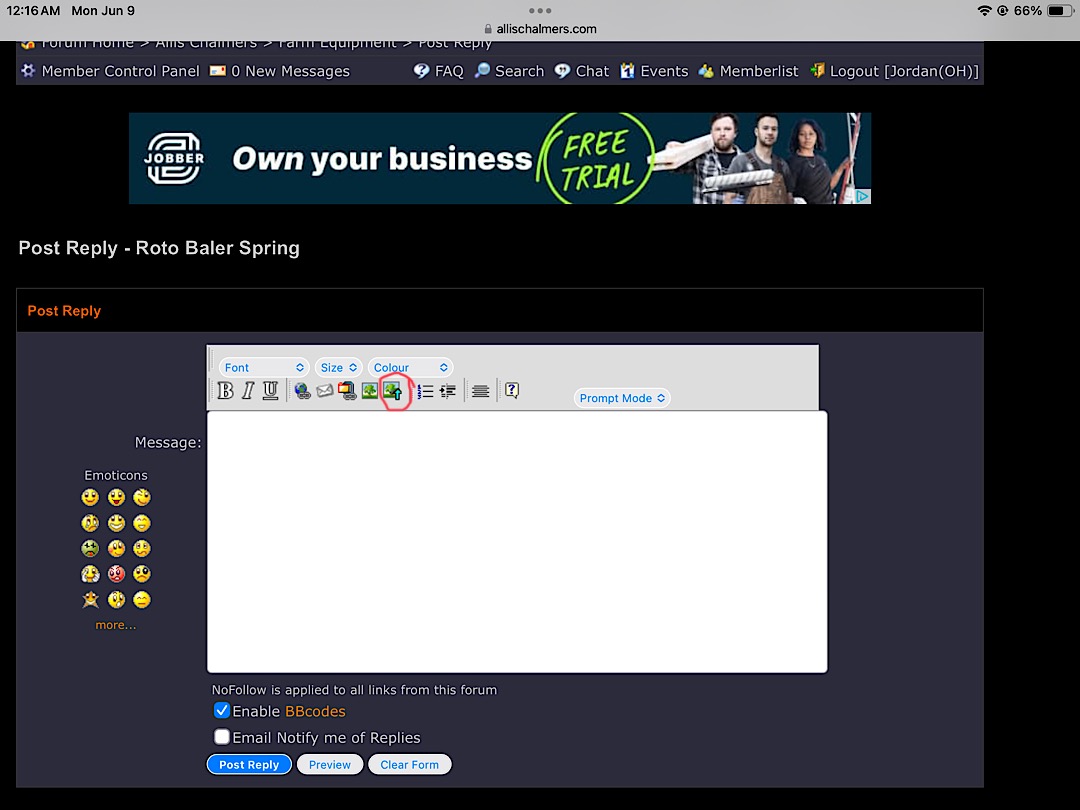Screen dimensions: 1080x810
Task: Insert an ordered list
Action: pos(425,391)
